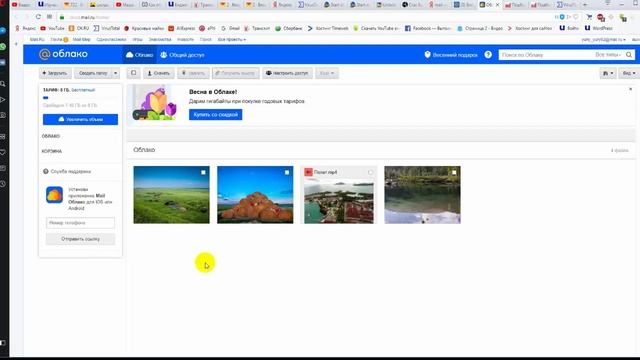Open the Facebook bookmark
The width and height of the screenshot is (640, 360).
(428, 28)
